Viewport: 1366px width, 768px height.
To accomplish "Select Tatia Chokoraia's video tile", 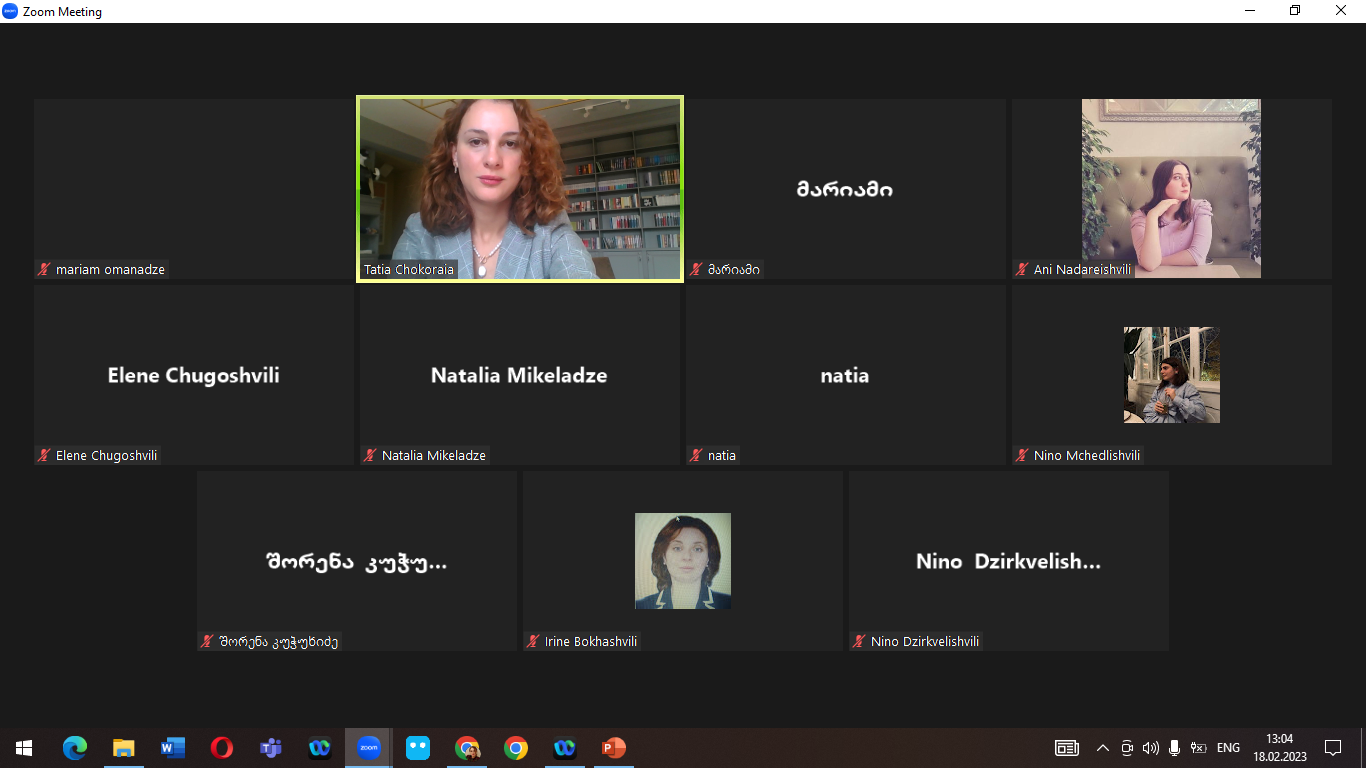I will tap(520, 189).
